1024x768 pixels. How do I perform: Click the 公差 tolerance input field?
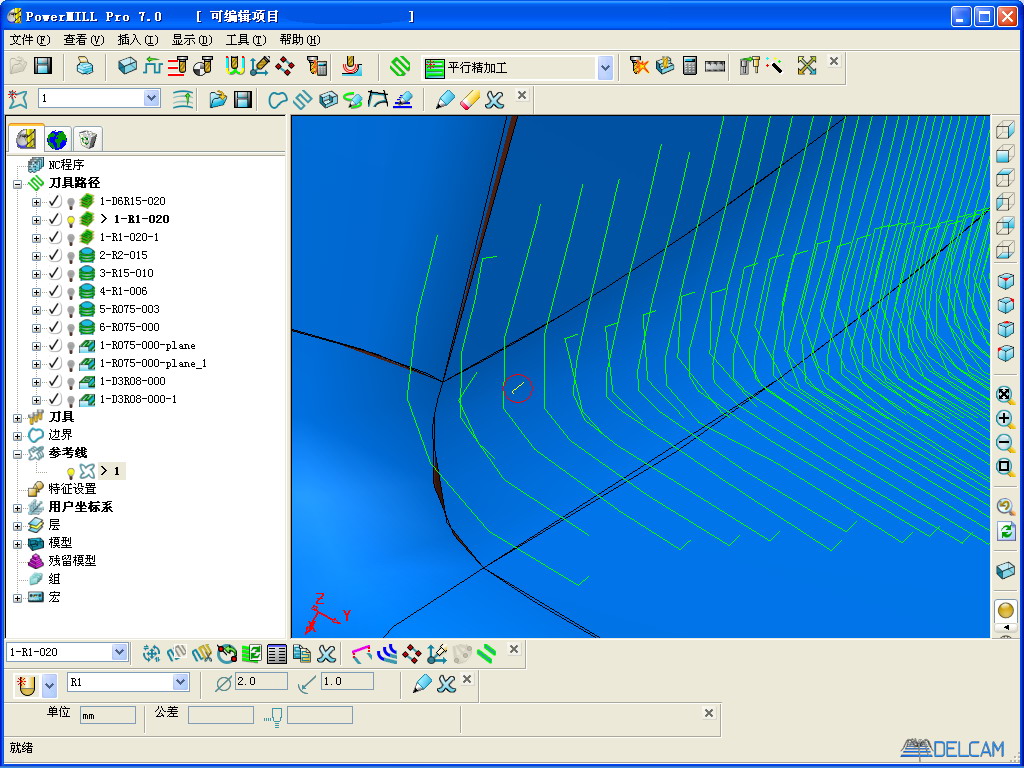click(x=221, y=715)
